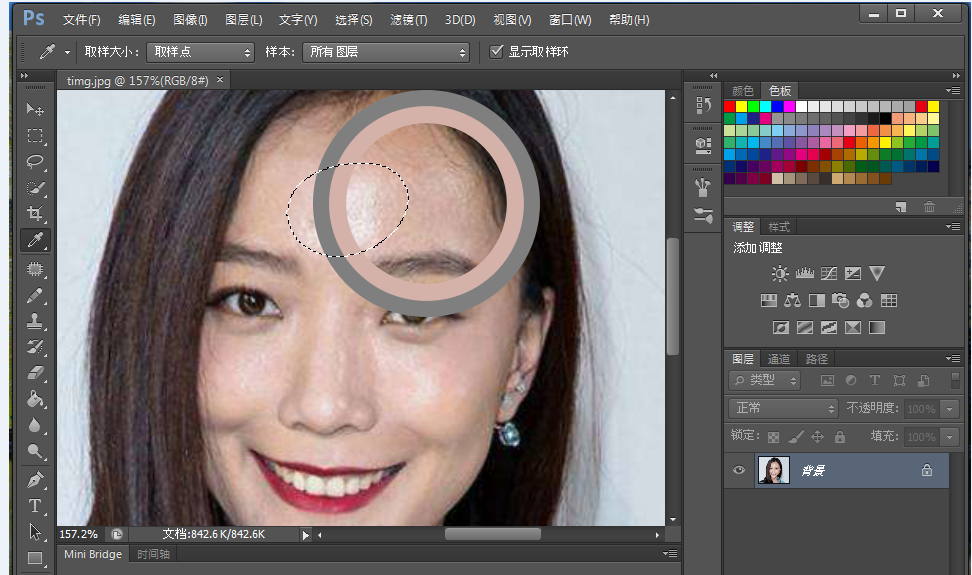Image resolution: width=972 pixels, height=575 pixels.
Task: Open the 取样大小 dropdown
Action: coord(201,52)
